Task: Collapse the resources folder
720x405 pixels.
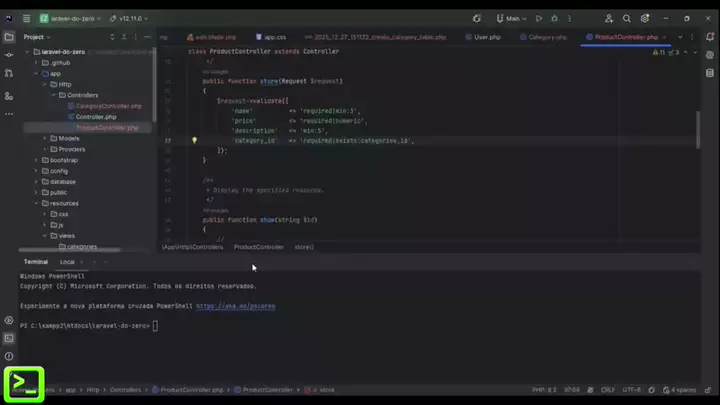Action: click(36, 203)
